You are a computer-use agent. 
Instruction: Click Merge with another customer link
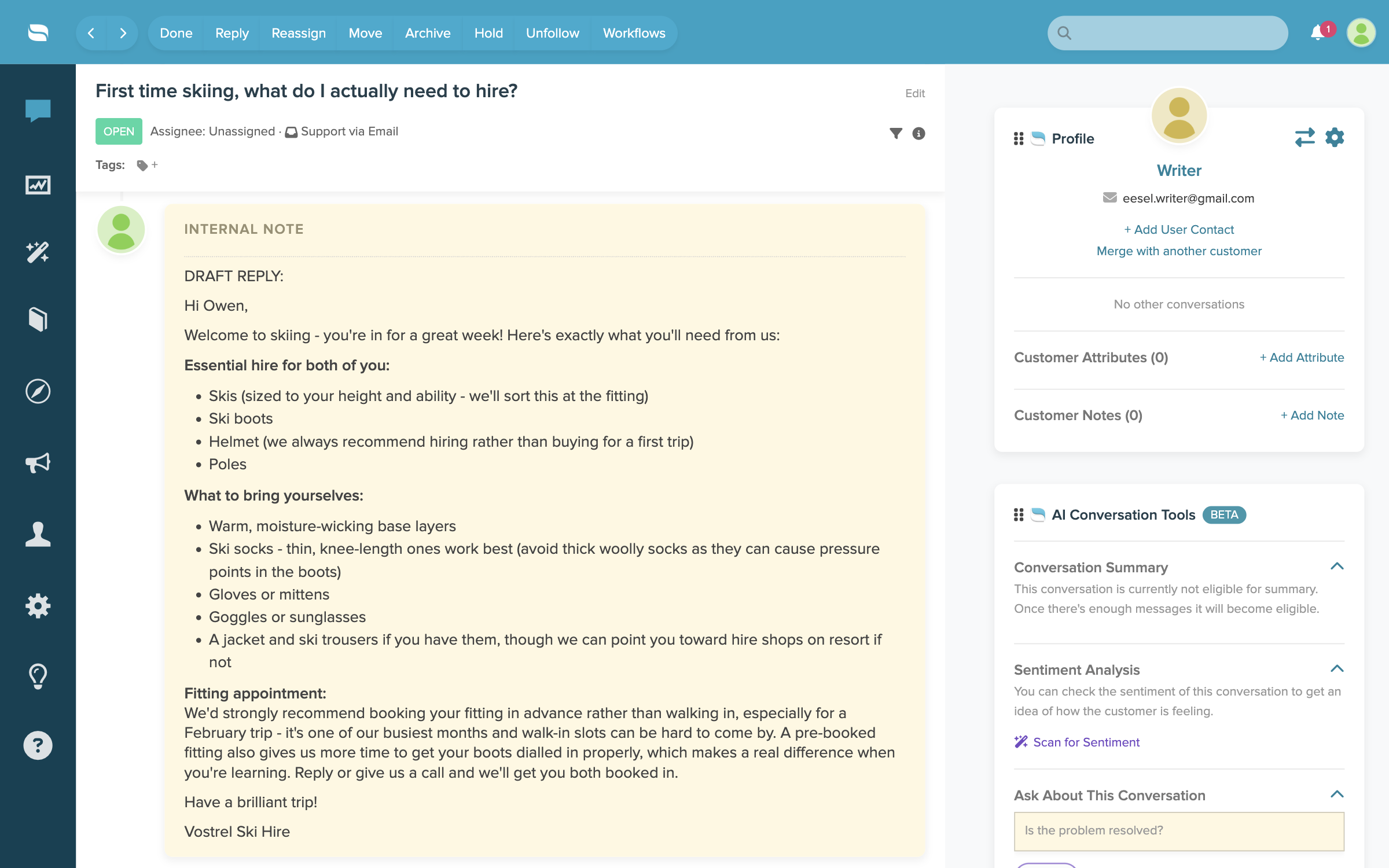[1179, 251]
